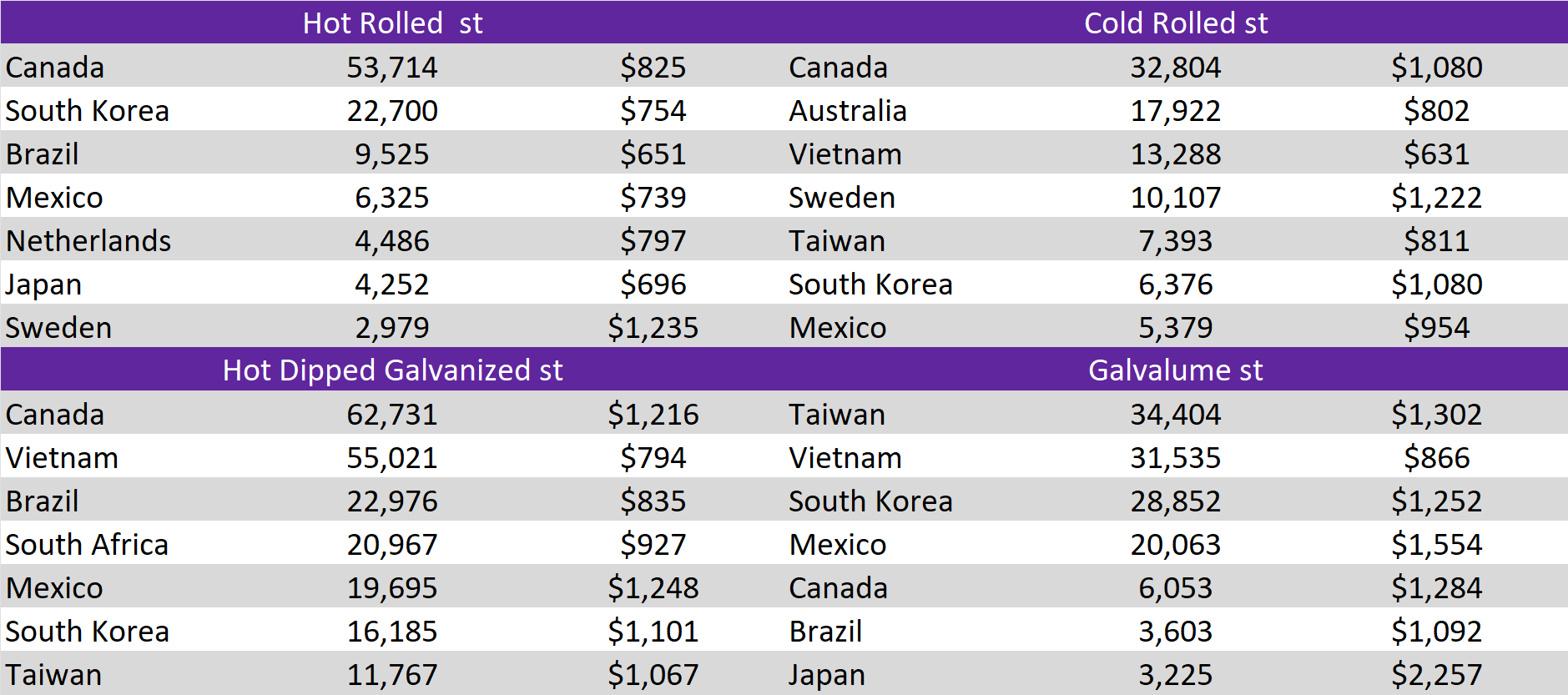Select the Hot Dipped Galvanized st header
Screen dimensions: 1568x695
click(392, 370)
